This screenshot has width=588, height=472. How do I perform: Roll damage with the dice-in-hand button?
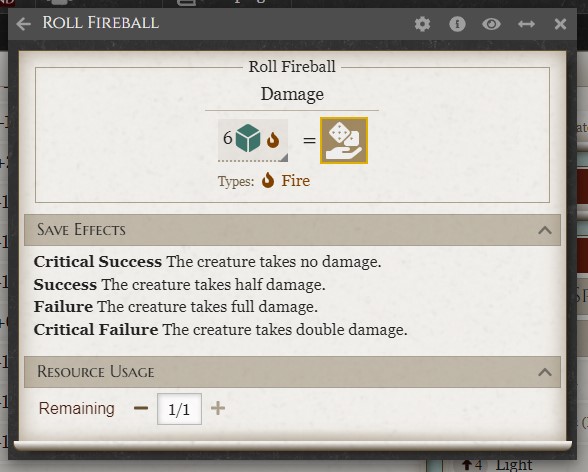pyautogui.click(x=344, y=140)
